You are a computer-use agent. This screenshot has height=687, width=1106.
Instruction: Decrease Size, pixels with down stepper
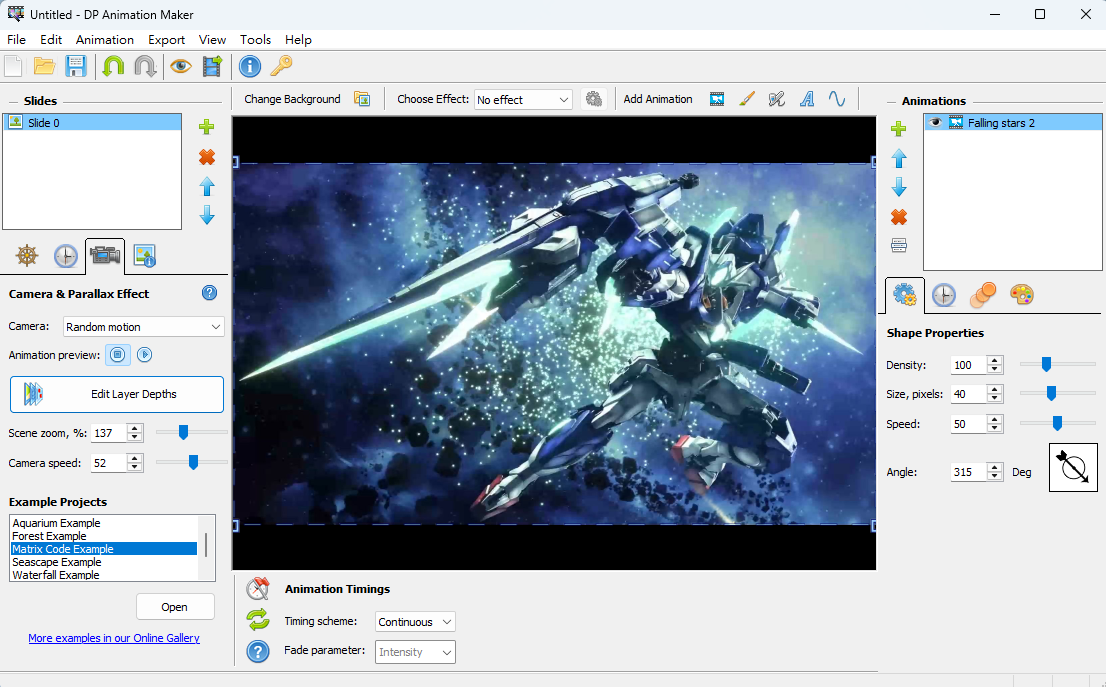tap(995, 399)
